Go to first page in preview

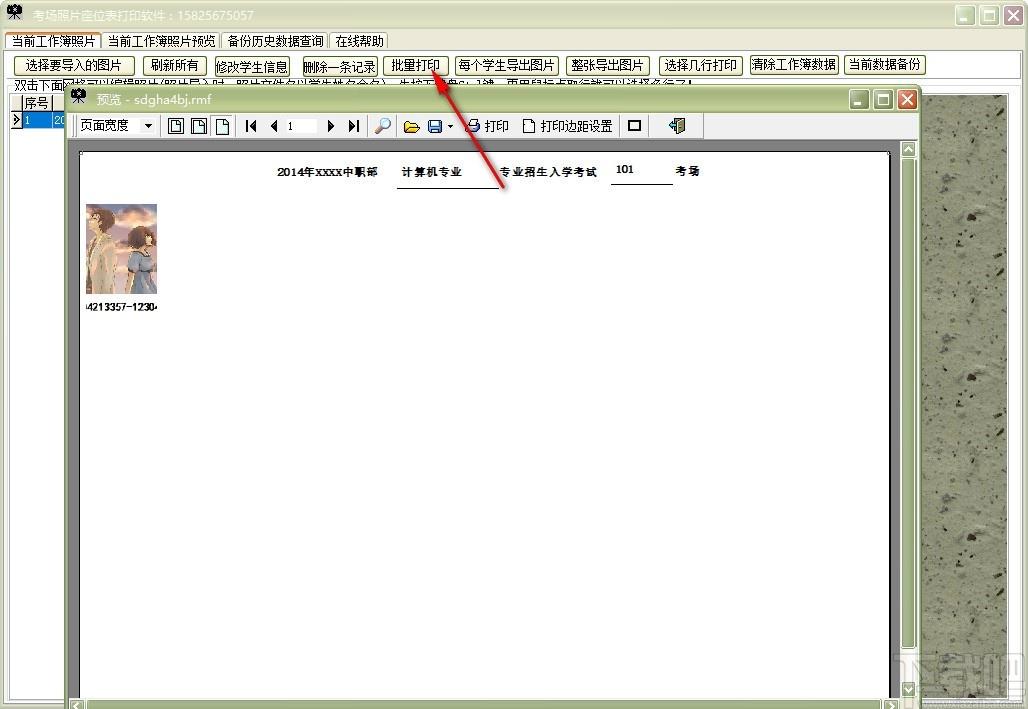pos(250,126)
